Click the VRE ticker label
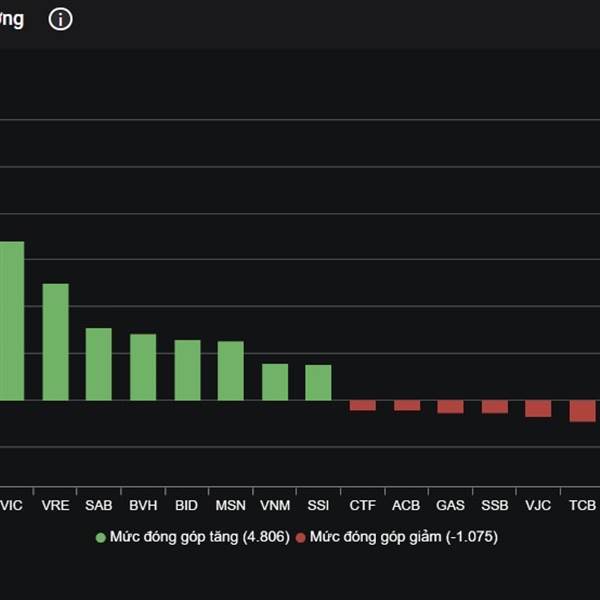 [55, 506]
